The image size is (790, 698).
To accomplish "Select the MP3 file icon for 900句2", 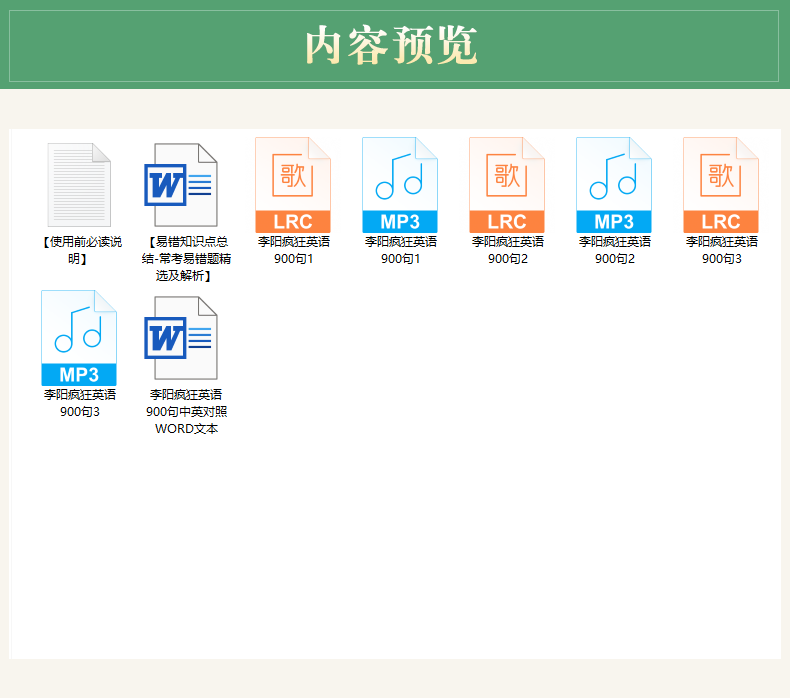I will [614, 185].
